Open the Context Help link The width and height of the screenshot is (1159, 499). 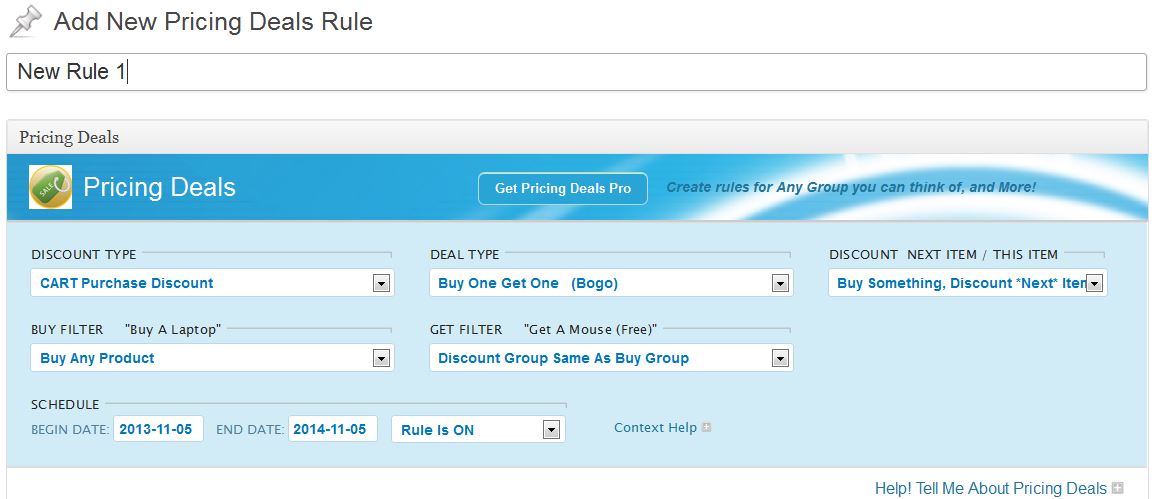(x=655, y=427)
